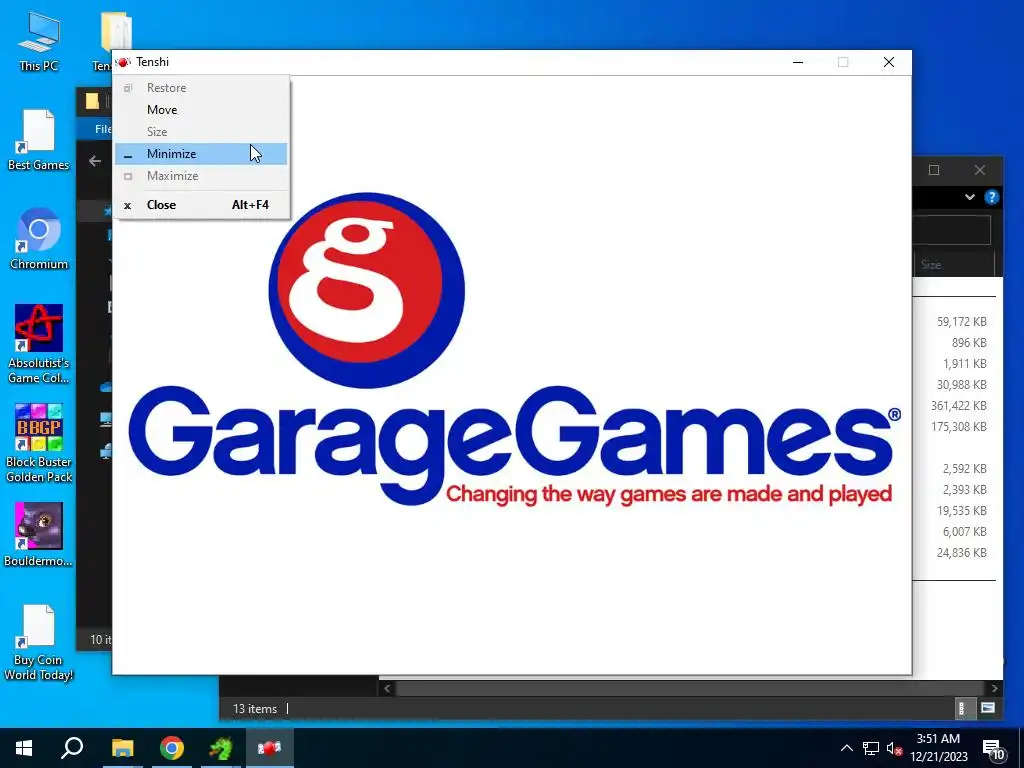Click the muted volume tray icon
1024x768 pixels.
point(894,748)
